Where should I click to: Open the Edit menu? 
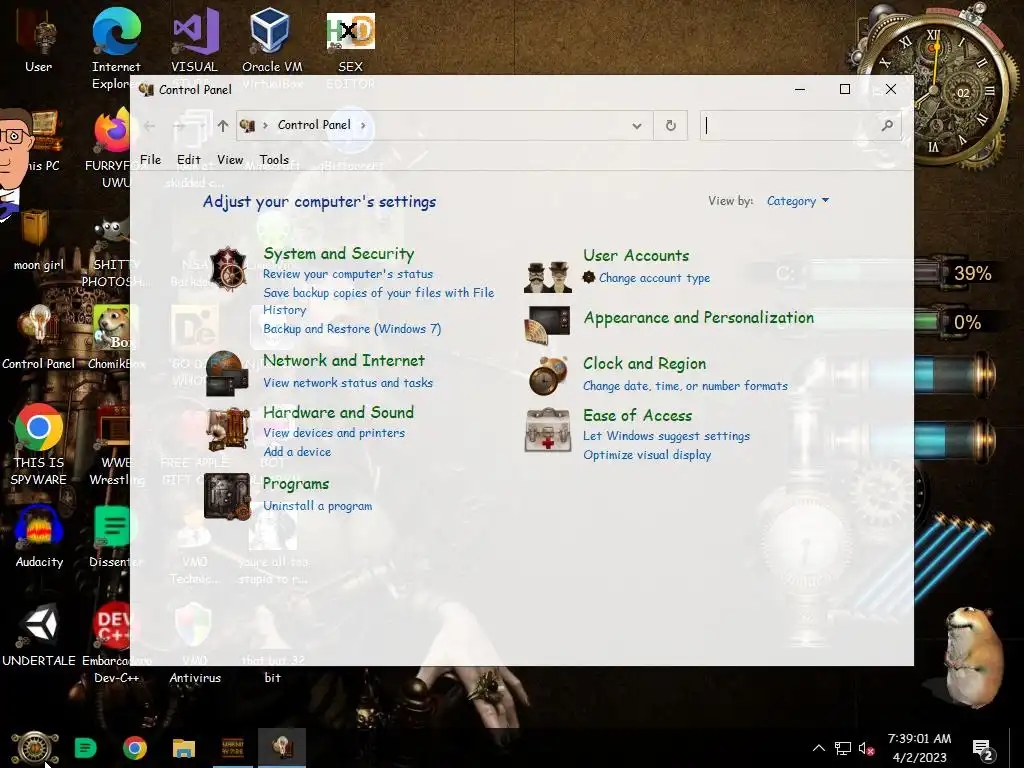(189, 159)
